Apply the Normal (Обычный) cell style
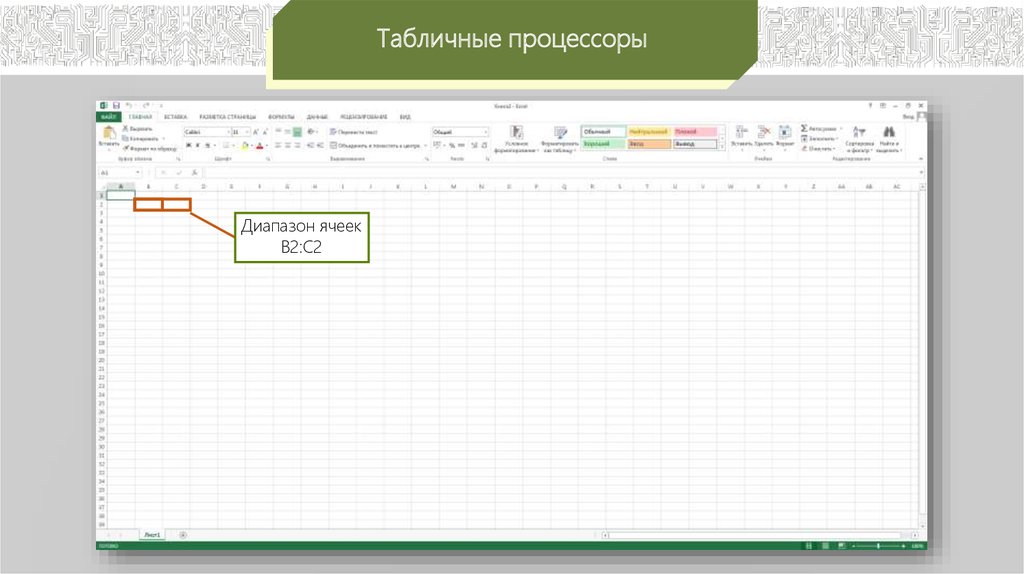 point(603,132)
